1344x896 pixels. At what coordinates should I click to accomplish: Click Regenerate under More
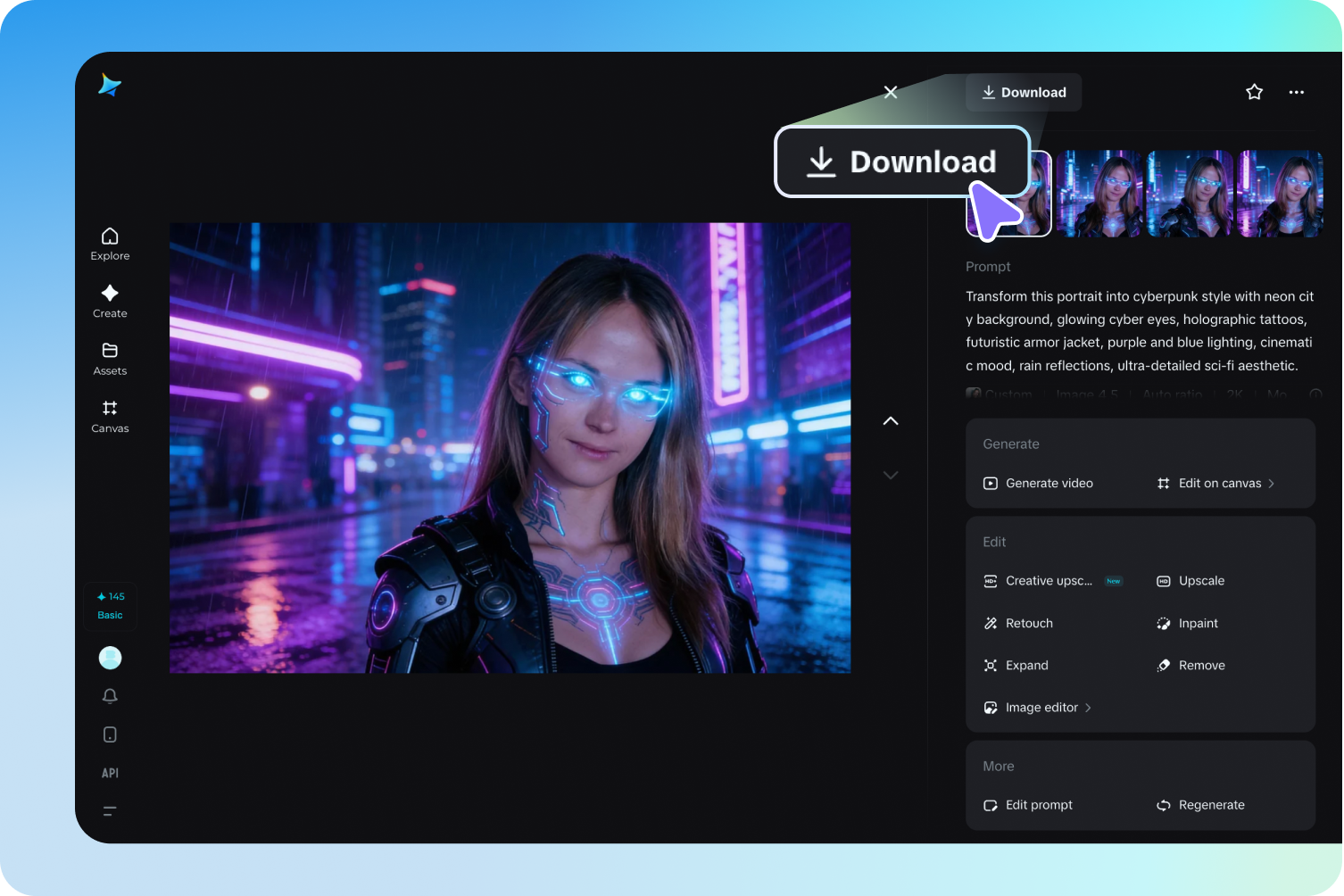coord(1211,804)
